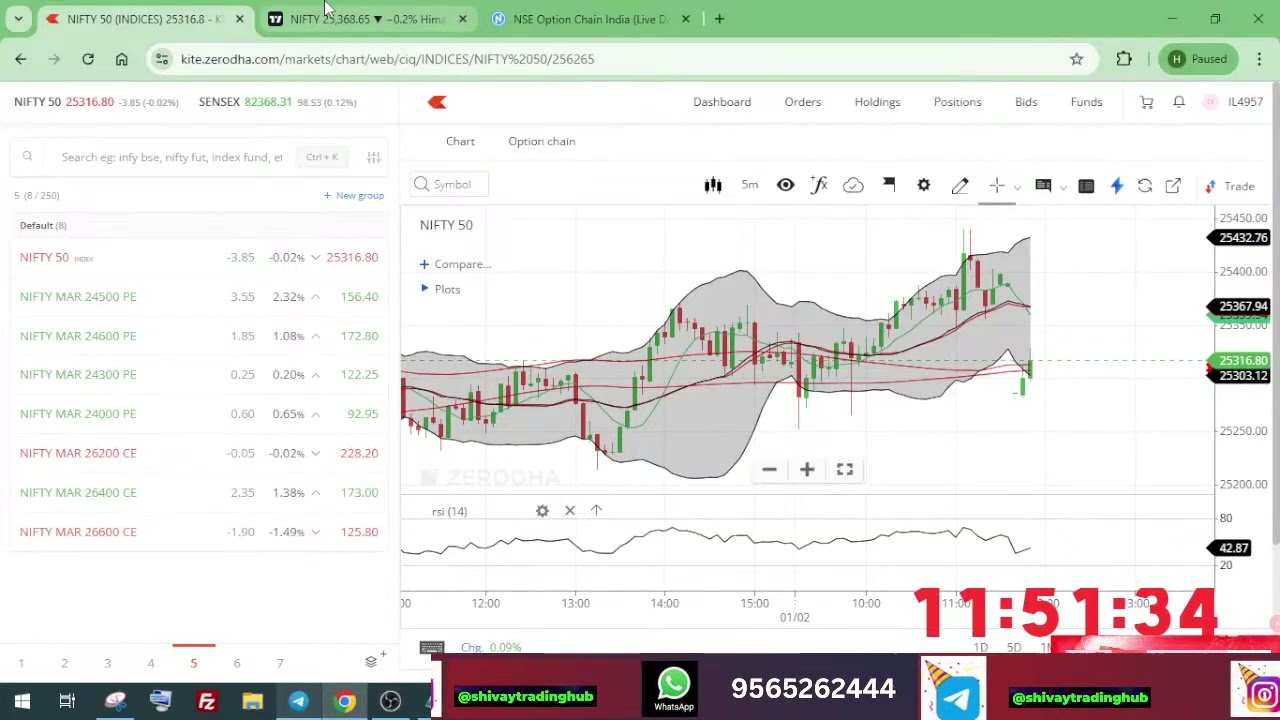Screen dimensions: 1280x720
Task: Collapse the Default (8) group
Action: point(43,225)
